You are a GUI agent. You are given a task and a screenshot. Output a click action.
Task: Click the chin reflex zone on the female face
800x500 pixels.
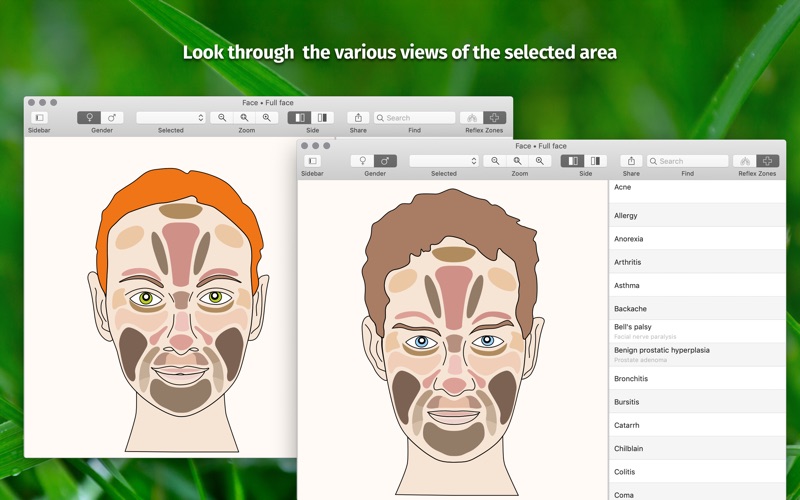pos(181,395)
